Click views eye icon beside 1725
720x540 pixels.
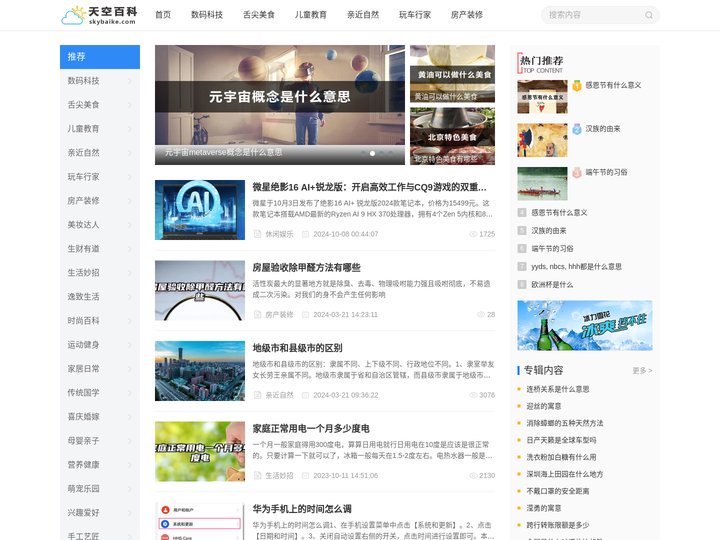point(473,234)
